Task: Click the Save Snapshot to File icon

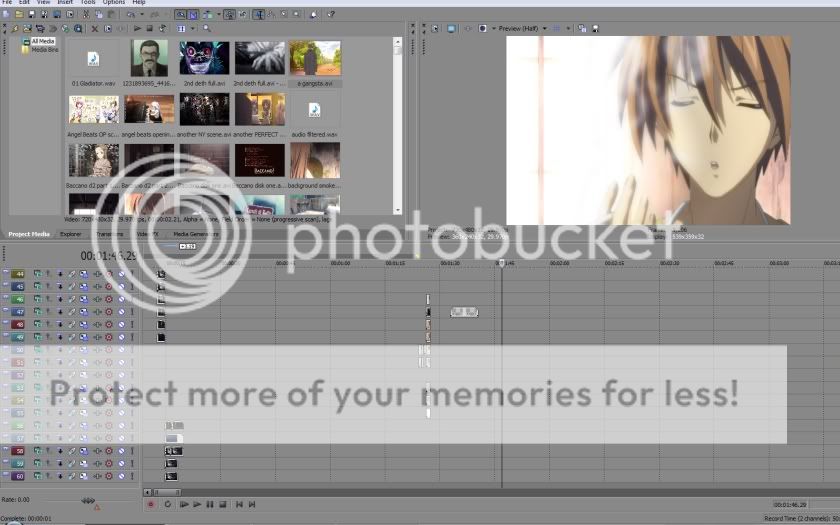Action: (595, 28)
